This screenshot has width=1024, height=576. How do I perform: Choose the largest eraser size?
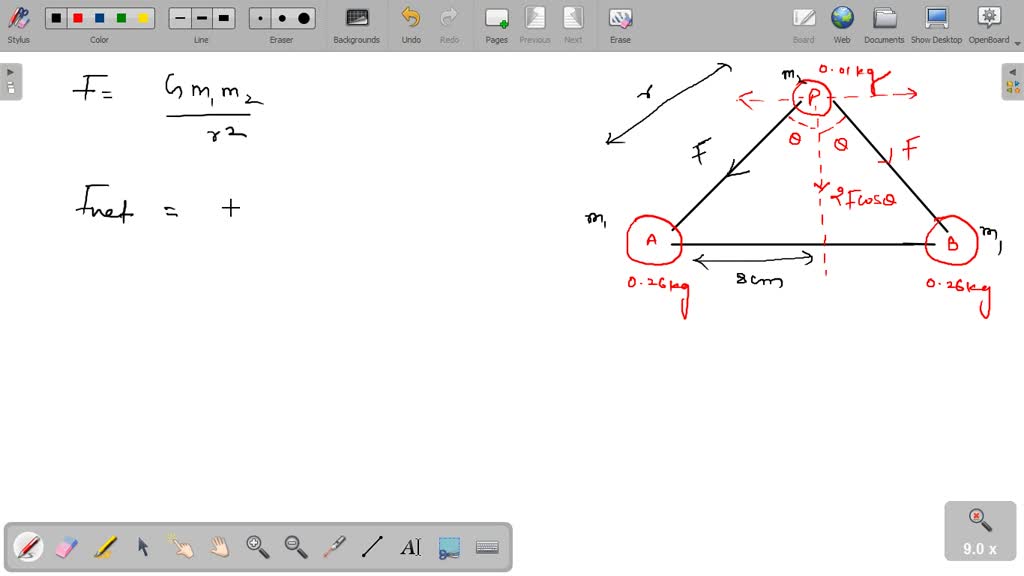(x=303, y=17)
